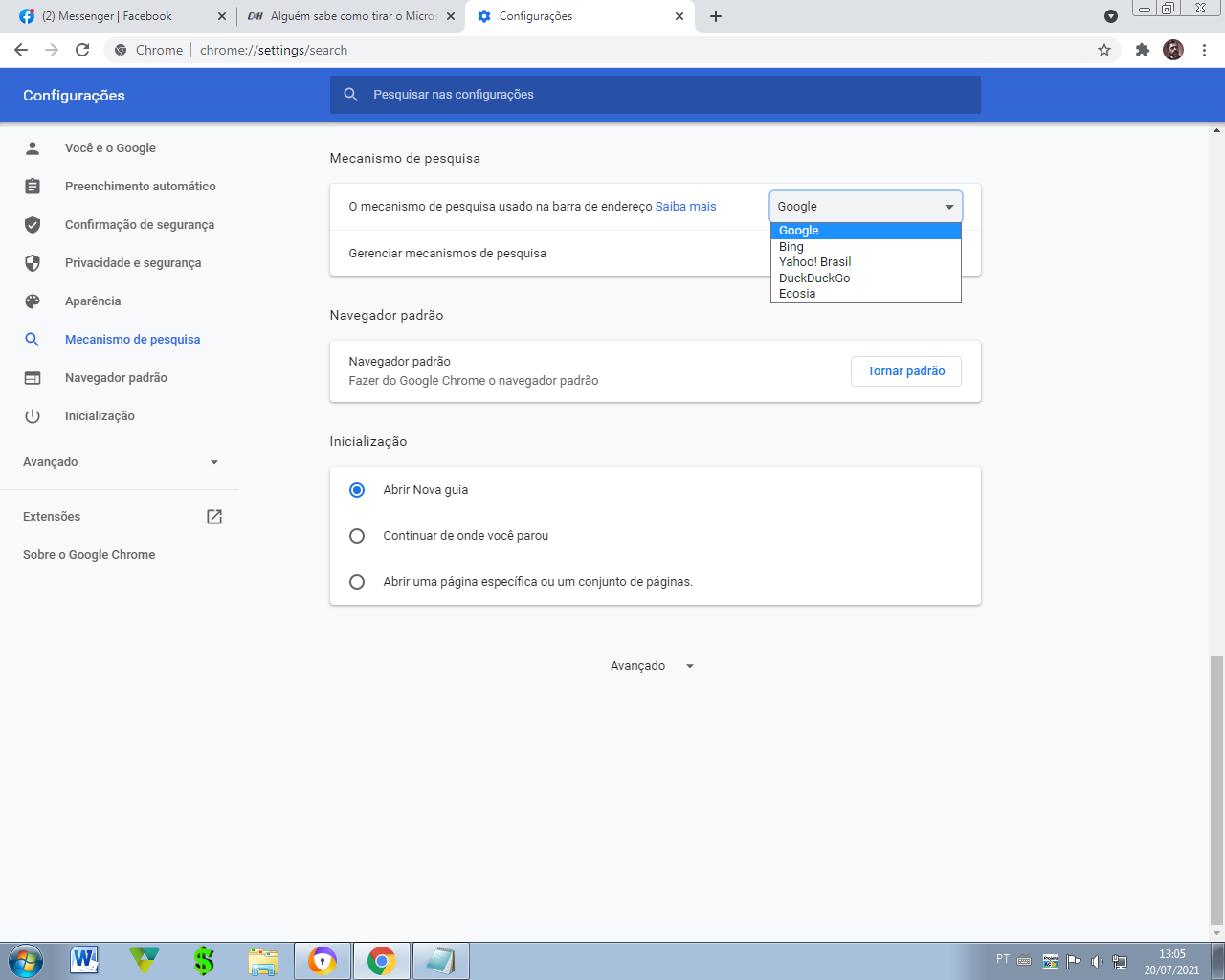Expand Avançado section in the sidebar
The width and height of the screenshot is (1225, 980).
[x=121, y=462]
